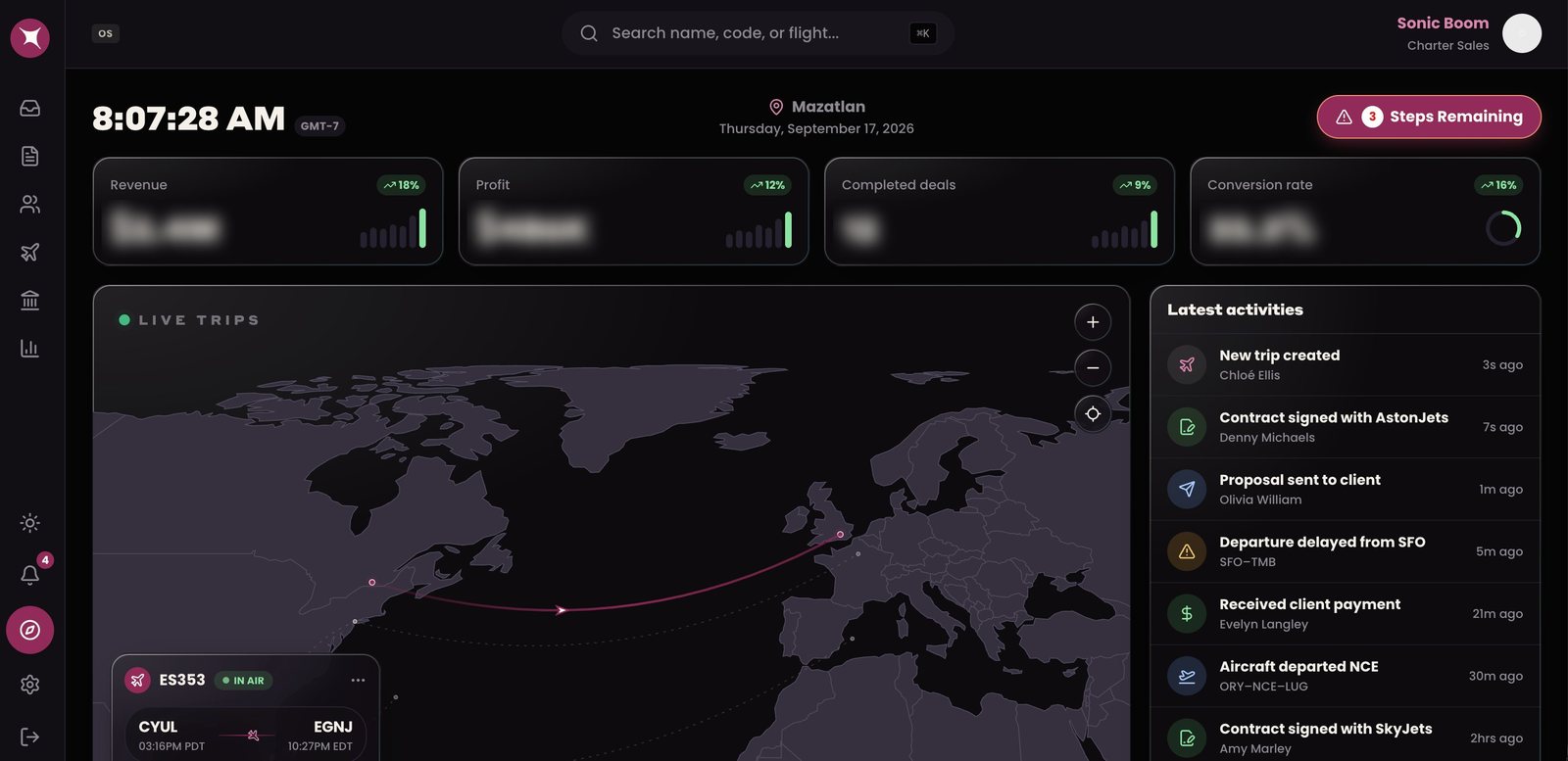Screen dimensions: 1568x761
Task: Click the GMT-7 timezone badge
Action: coord(319,126)
